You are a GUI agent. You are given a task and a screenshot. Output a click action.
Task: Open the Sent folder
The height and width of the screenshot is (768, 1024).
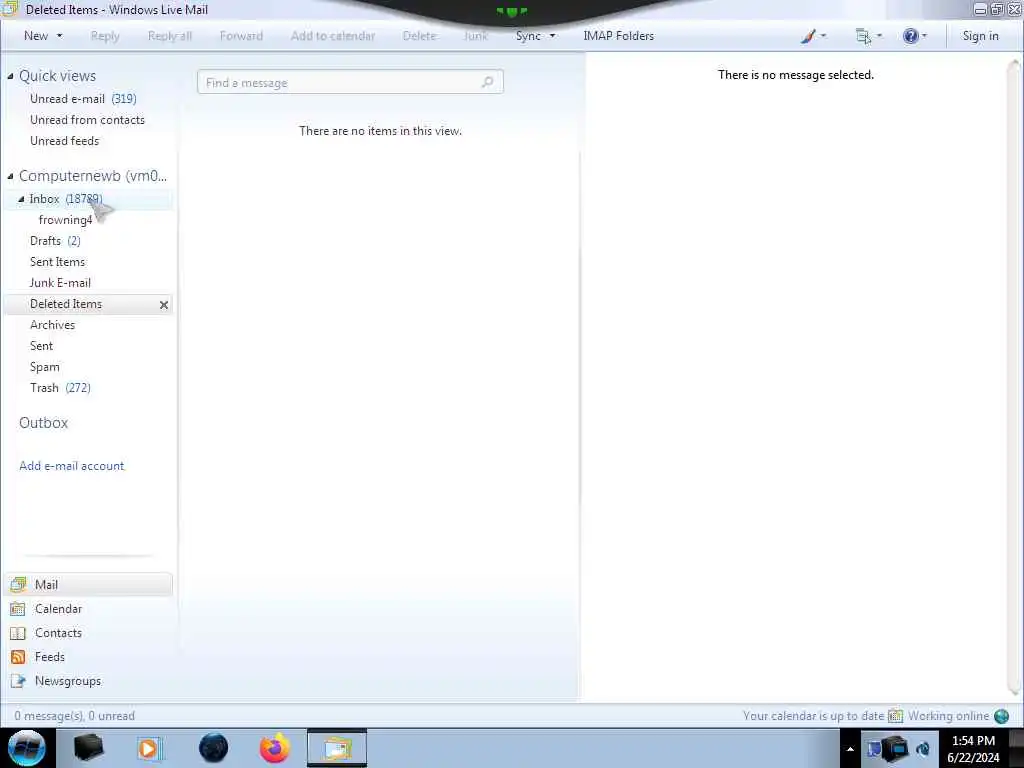click(41, 345)
